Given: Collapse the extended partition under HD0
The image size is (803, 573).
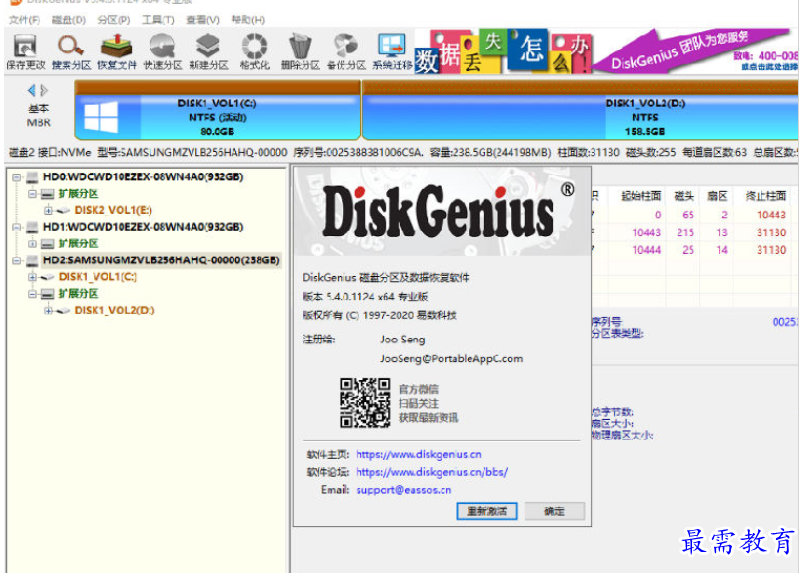Looking at the screenshot, I should [x=32, y=194].
